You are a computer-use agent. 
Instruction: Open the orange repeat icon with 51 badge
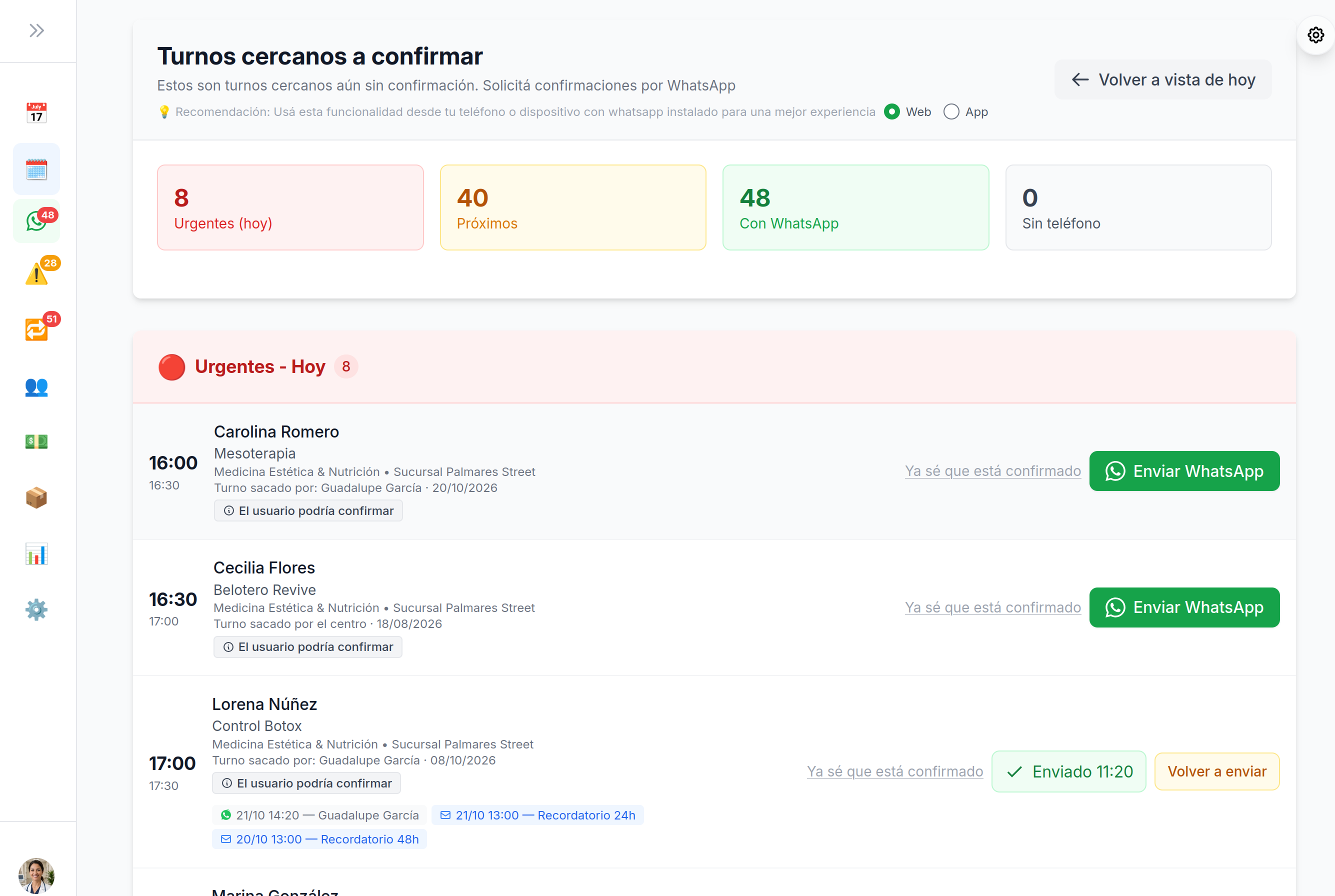[x=36, y=330]
